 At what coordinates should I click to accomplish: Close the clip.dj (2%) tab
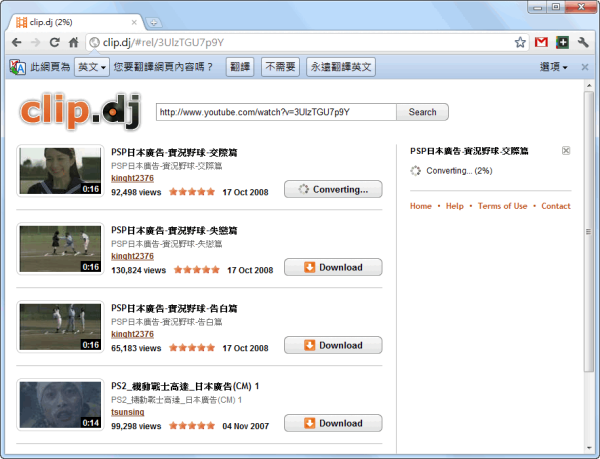click(x=134, y=23)
